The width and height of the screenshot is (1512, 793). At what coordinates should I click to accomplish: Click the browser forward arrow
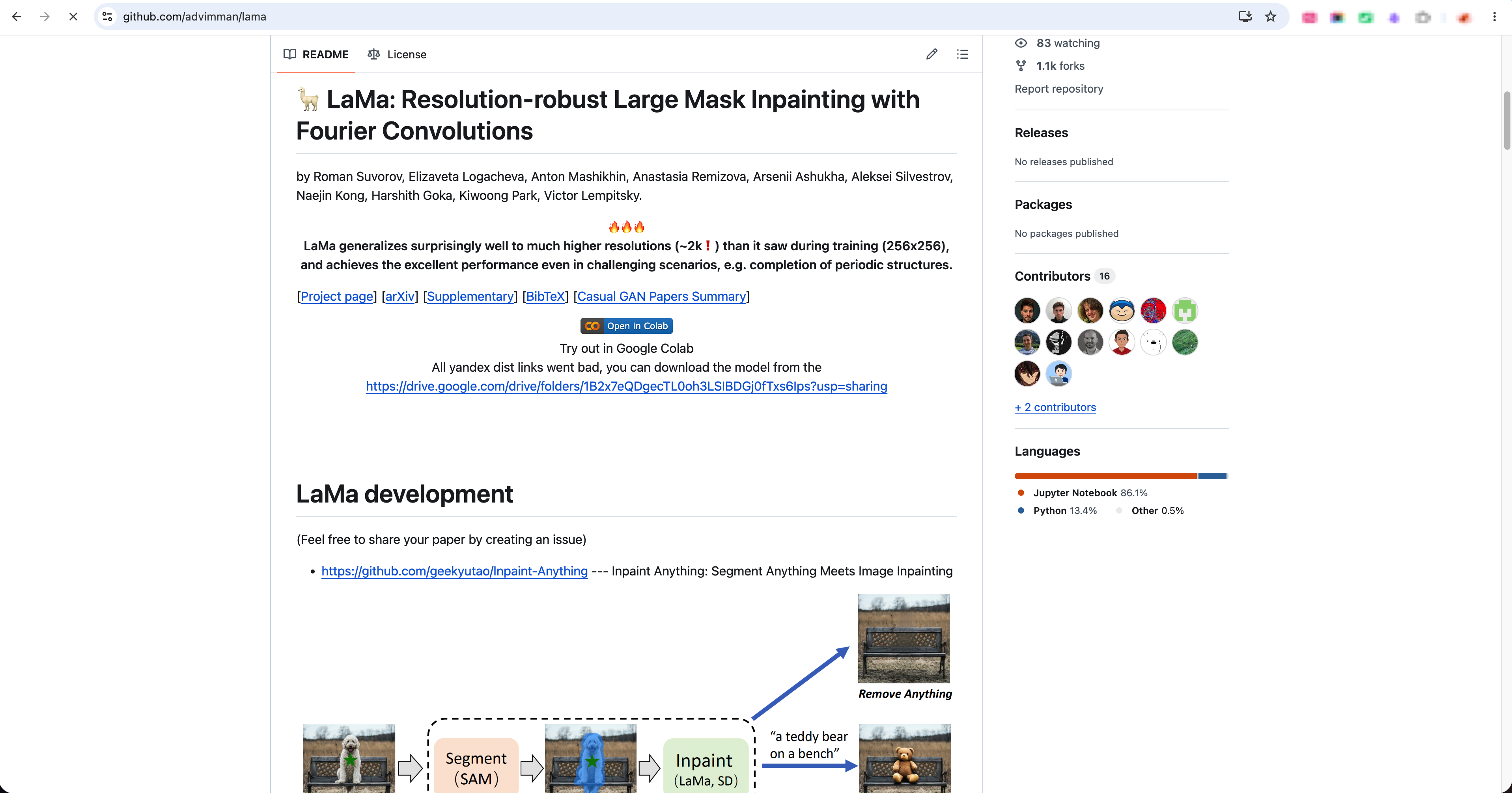[x=45, y=17]
